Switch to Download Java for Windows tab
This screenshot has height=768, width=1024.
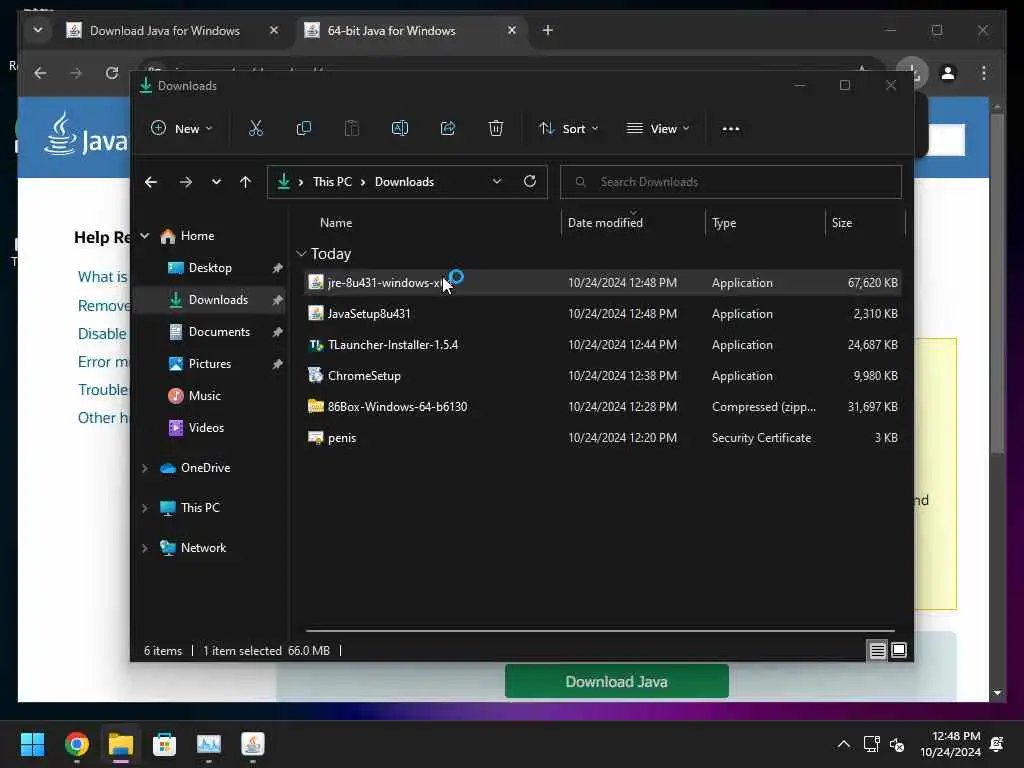point(165,31)
